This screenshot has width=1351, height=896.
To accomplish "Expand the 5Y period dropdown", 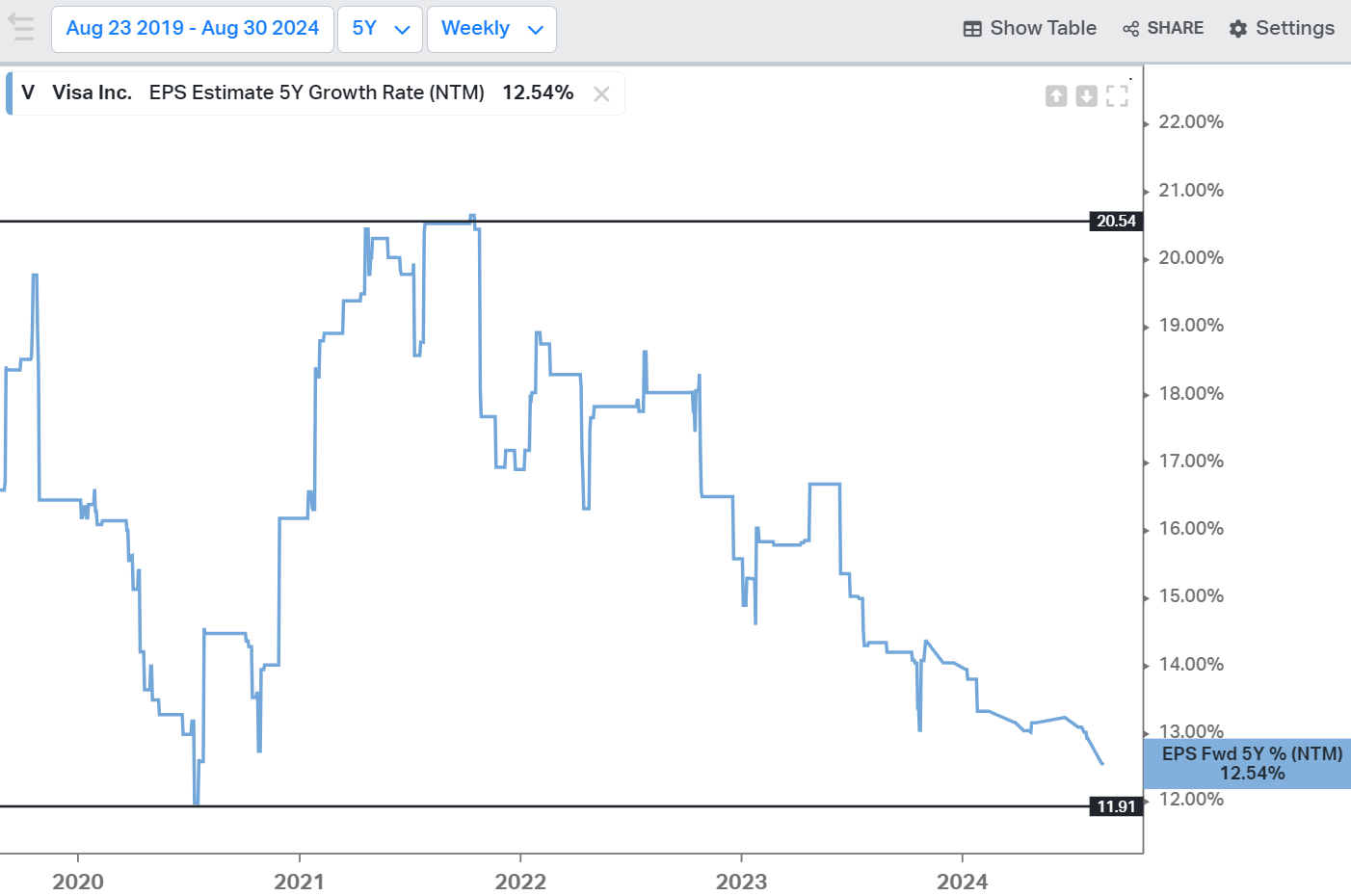I will click(x=380, y=29).
